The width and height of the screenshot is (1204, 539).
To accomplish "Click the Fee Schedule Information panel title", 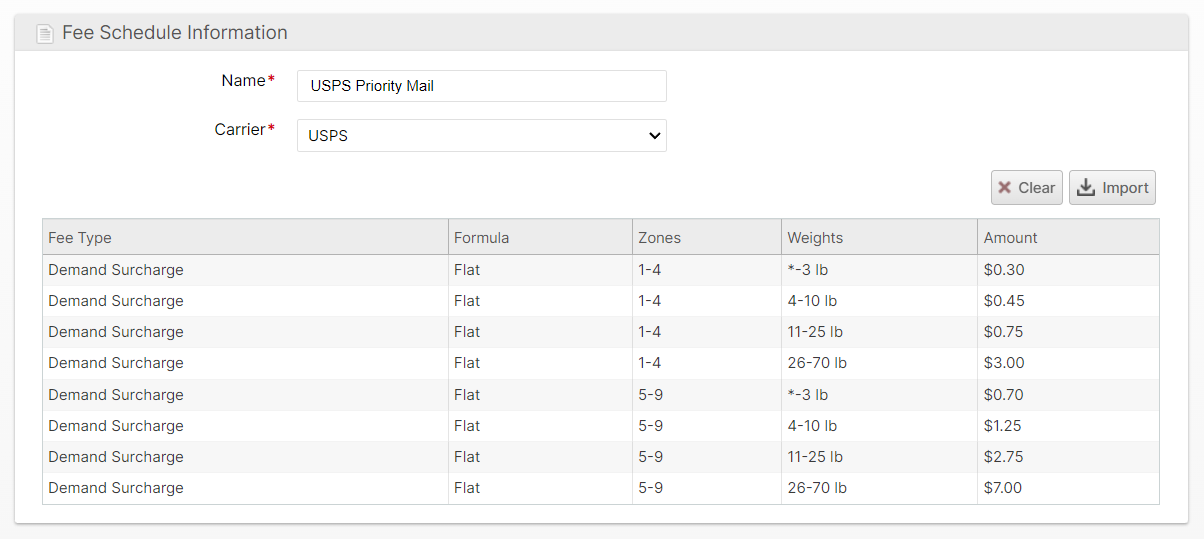I will (175, 33).
